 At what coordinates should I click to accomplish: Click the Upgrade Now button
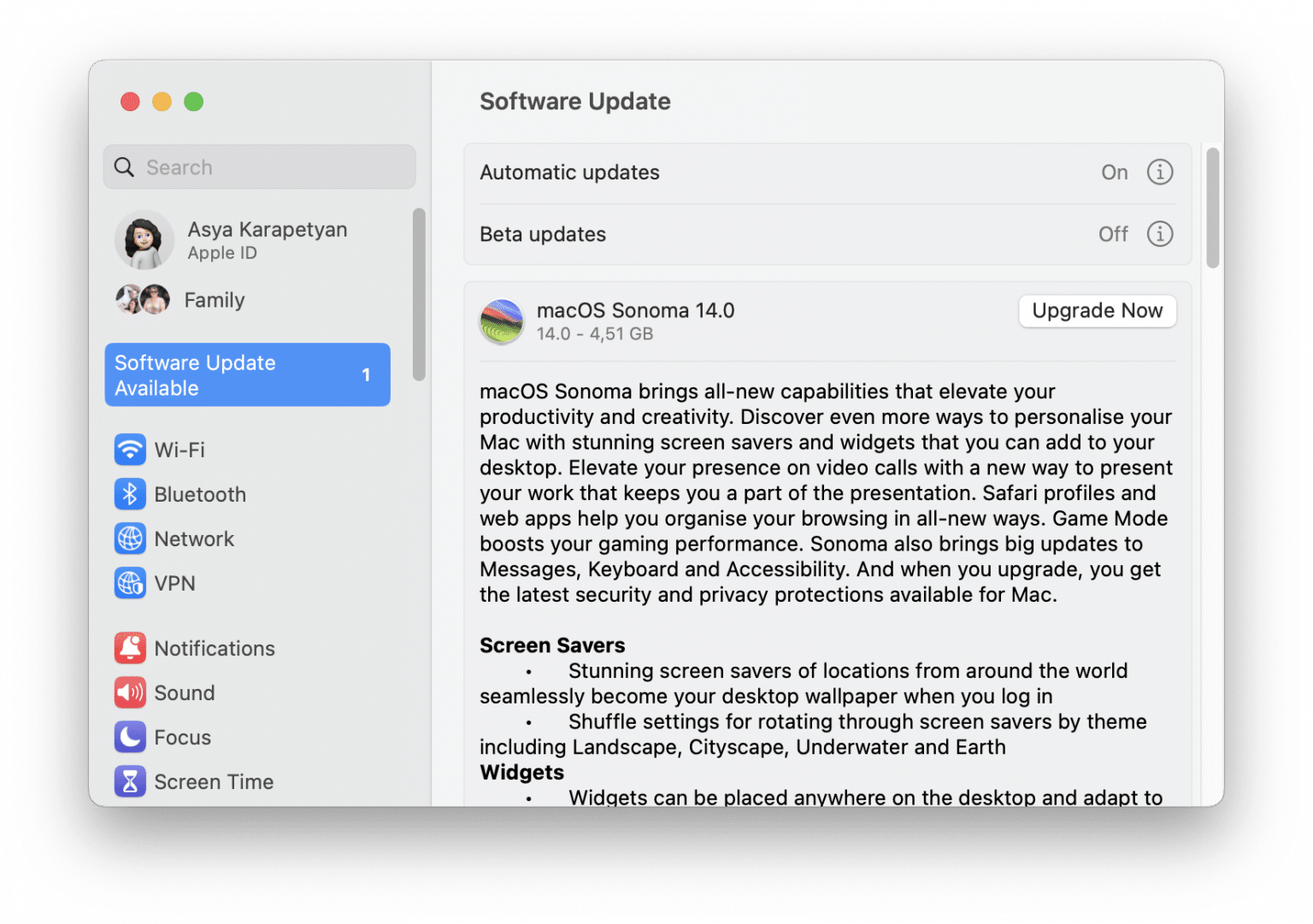[1097, 310]
